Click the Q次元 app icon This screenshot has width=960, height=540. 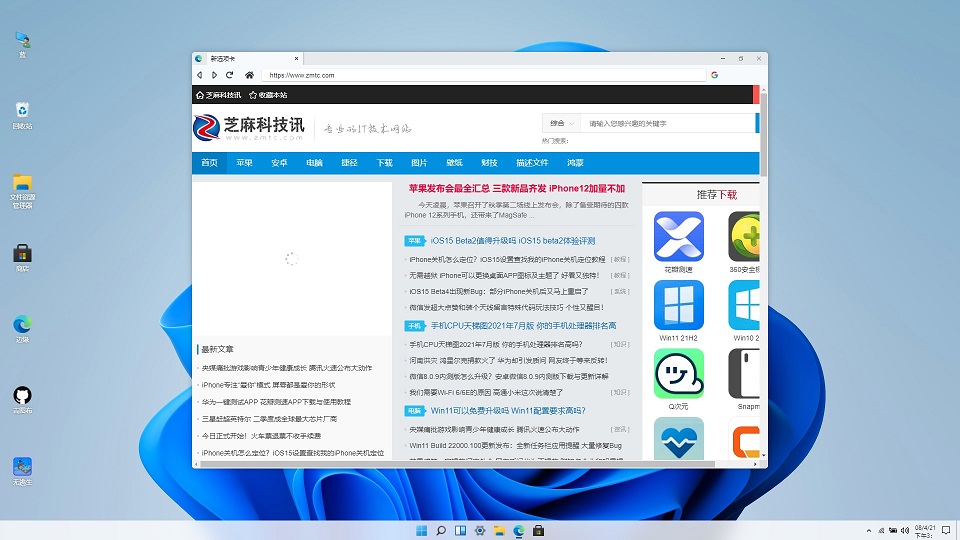[x=678, y=373]
